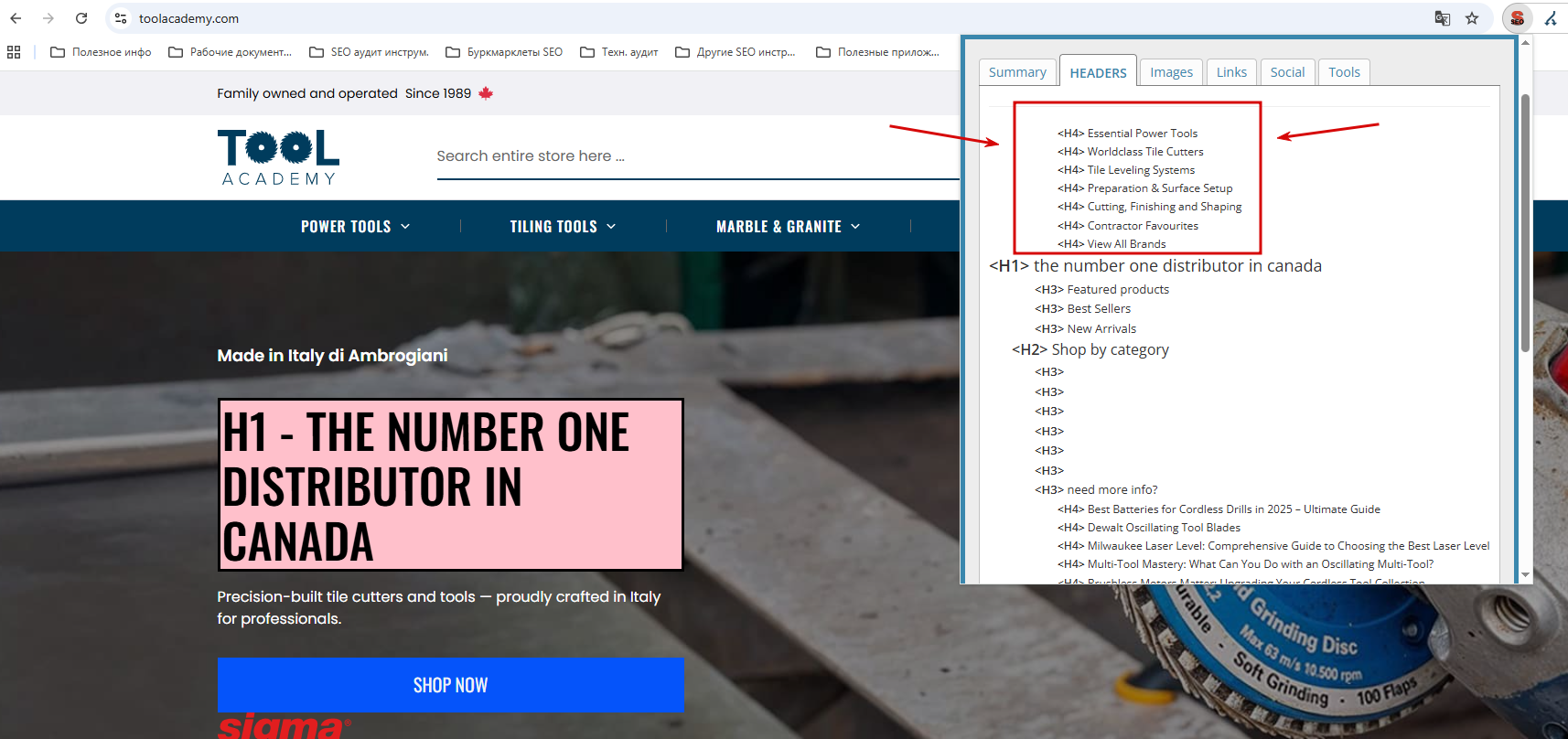1568x739 pixels.
Task: Click the Tool Academy logo
Action: 278,157
